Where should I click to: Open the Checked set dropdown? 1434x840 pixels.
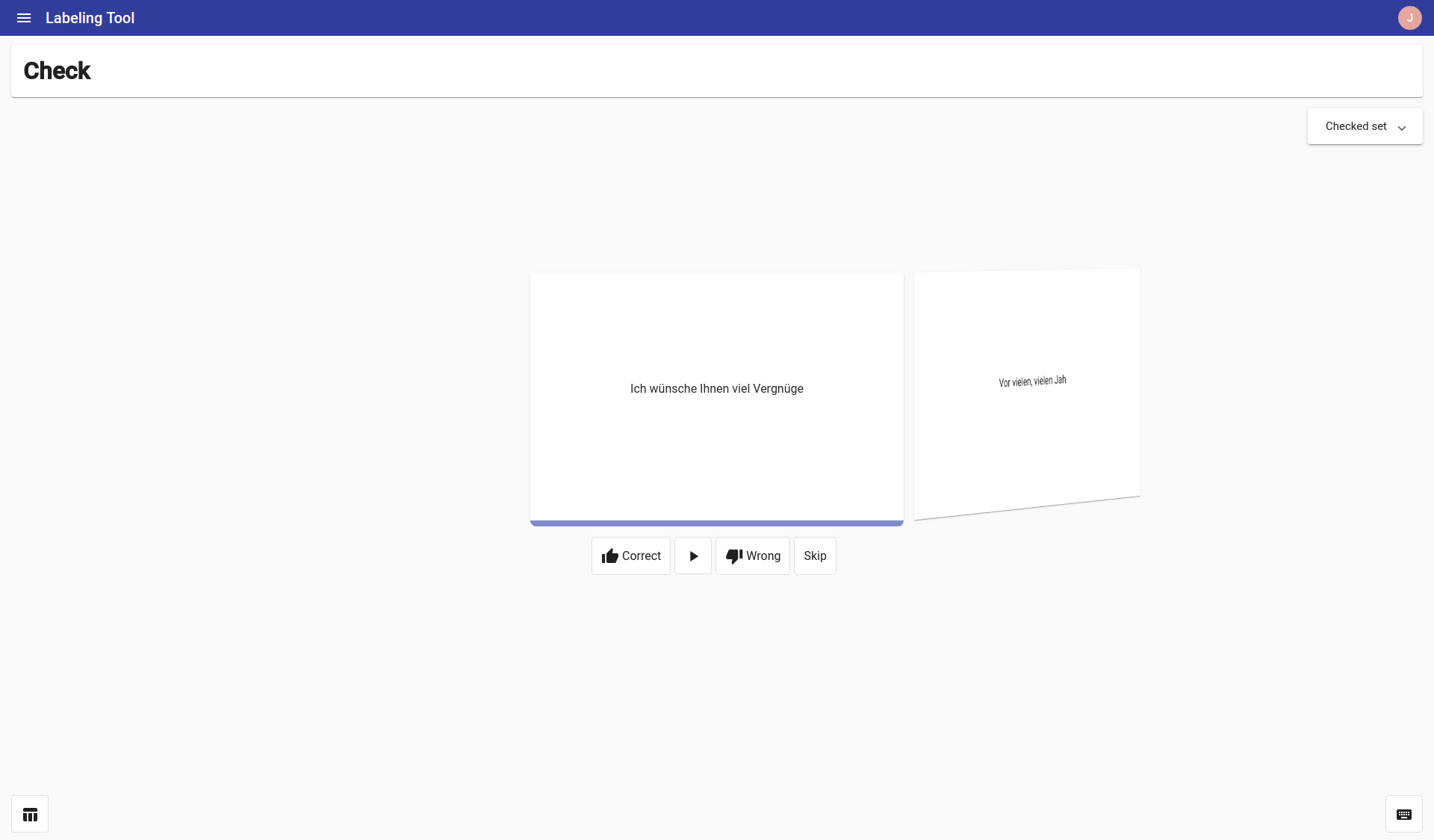pos(1364,126)
